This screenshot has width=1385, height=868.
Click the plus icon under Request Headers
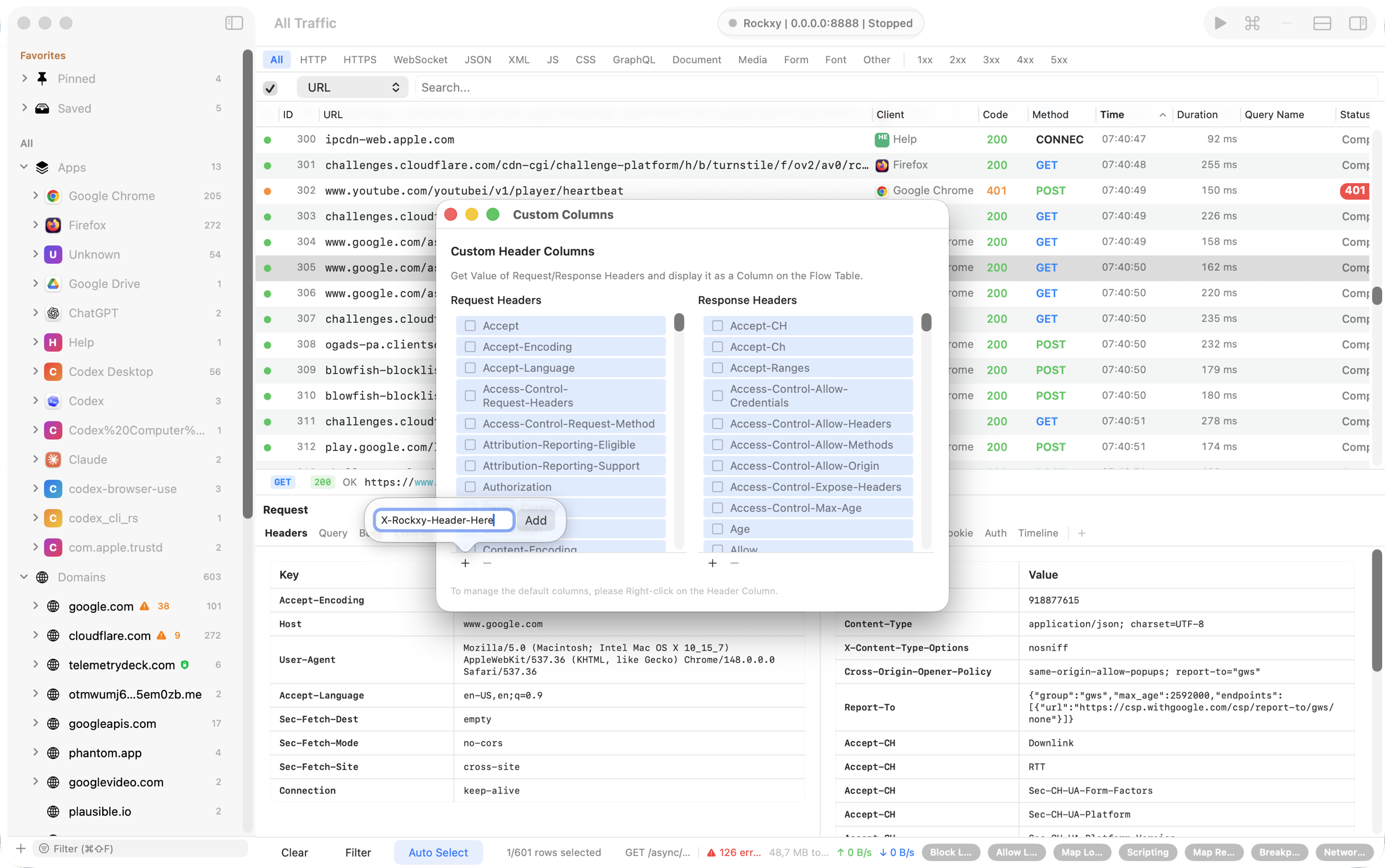(x=465, y=563)
